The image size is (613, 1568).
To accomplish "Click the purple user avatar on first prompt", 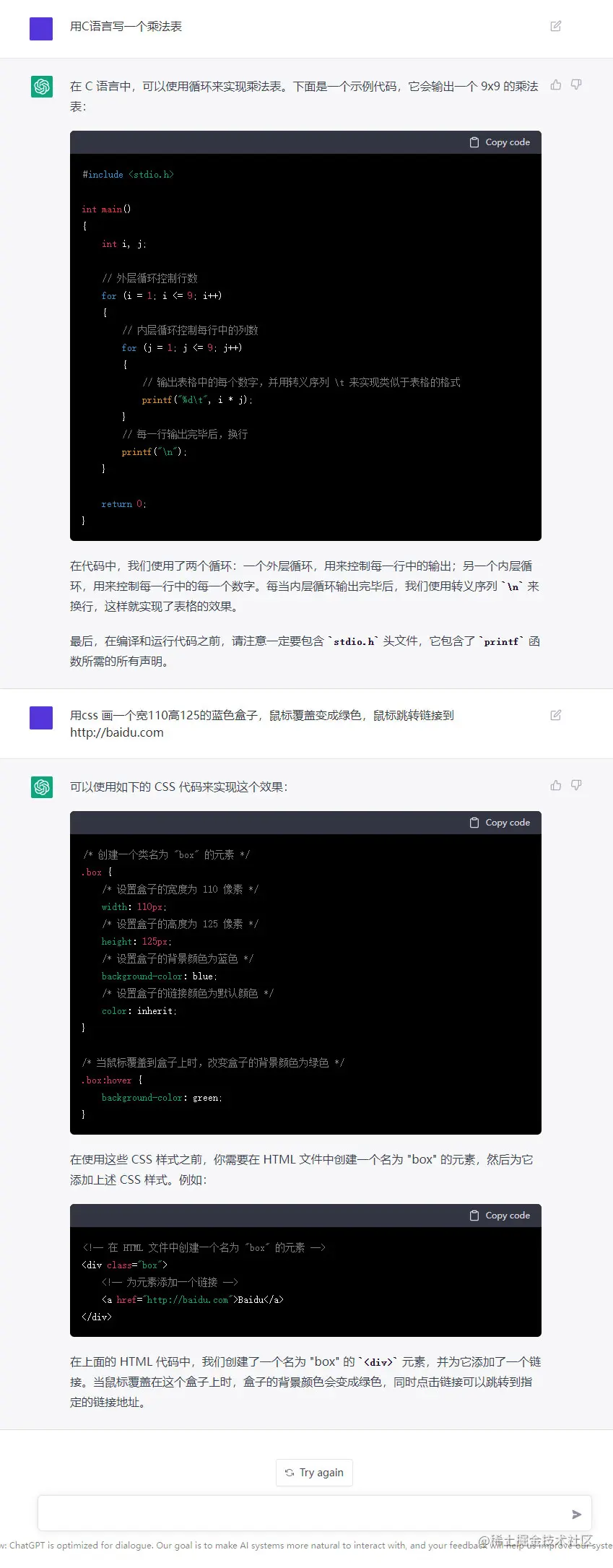I will 41,29.
